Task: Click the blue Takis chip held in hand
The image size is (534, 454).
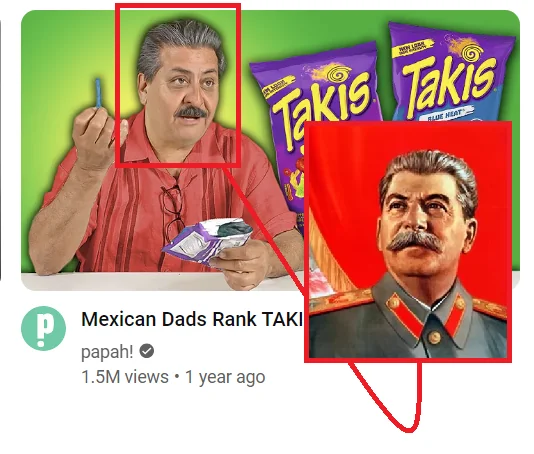Action: (x=98, y=93)
